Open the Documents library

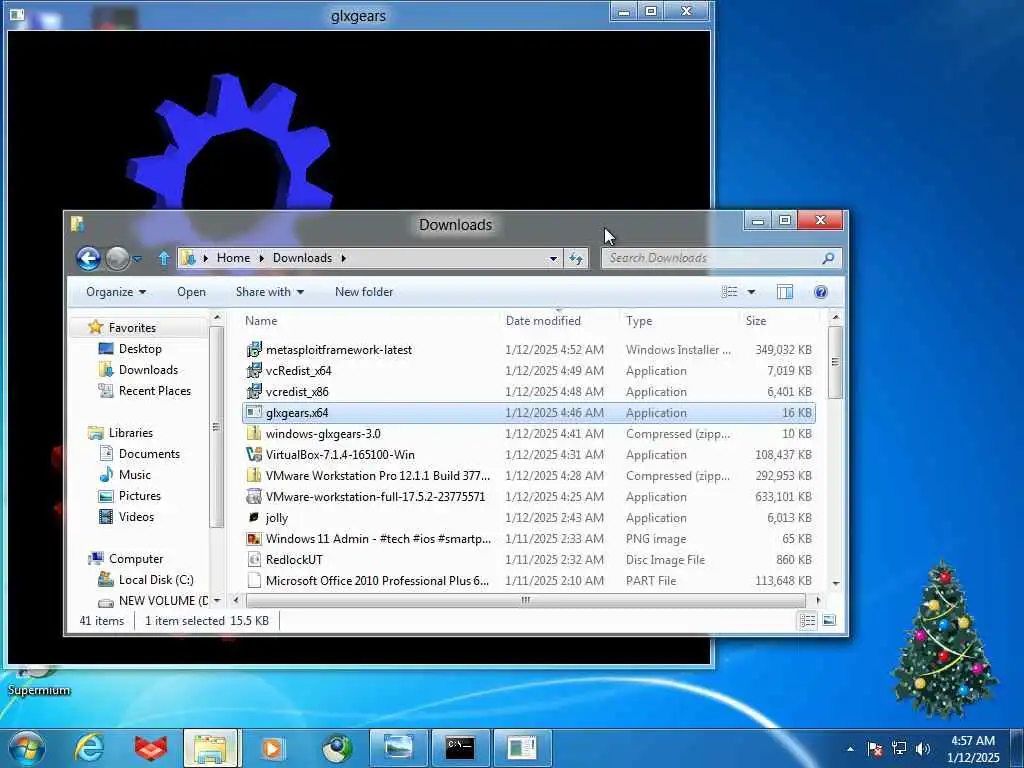(x=149, y=454)
